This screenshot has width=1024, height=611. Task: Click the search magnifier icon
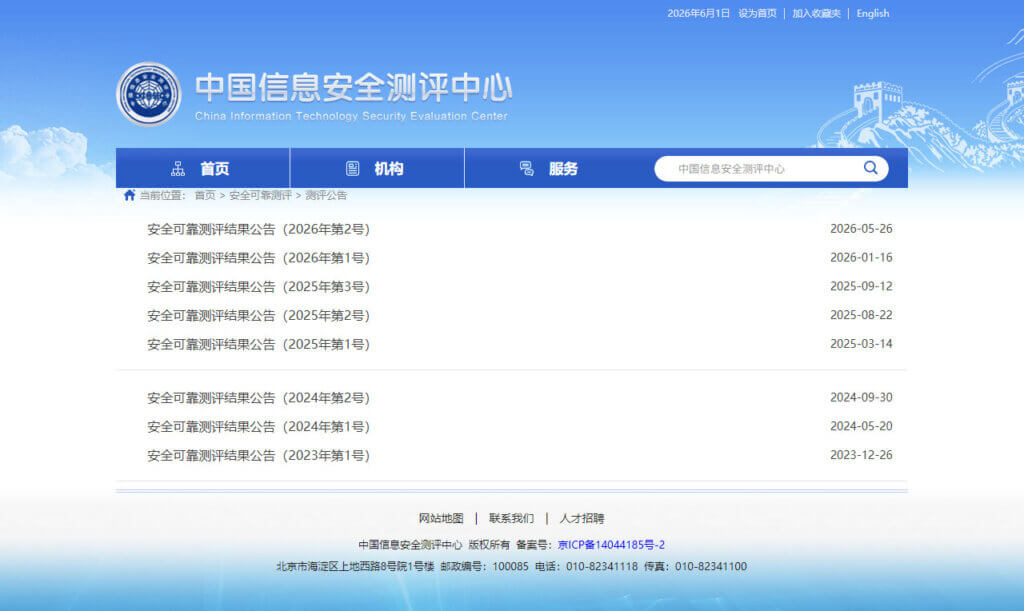[x=871, y=168]
